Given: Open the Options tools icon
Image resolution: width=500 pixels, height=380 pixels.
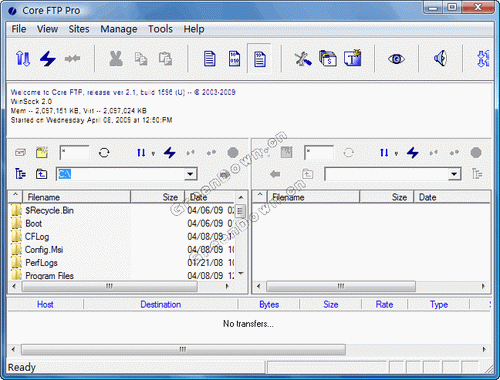Looking at the screenshot, I should (303, 59).
